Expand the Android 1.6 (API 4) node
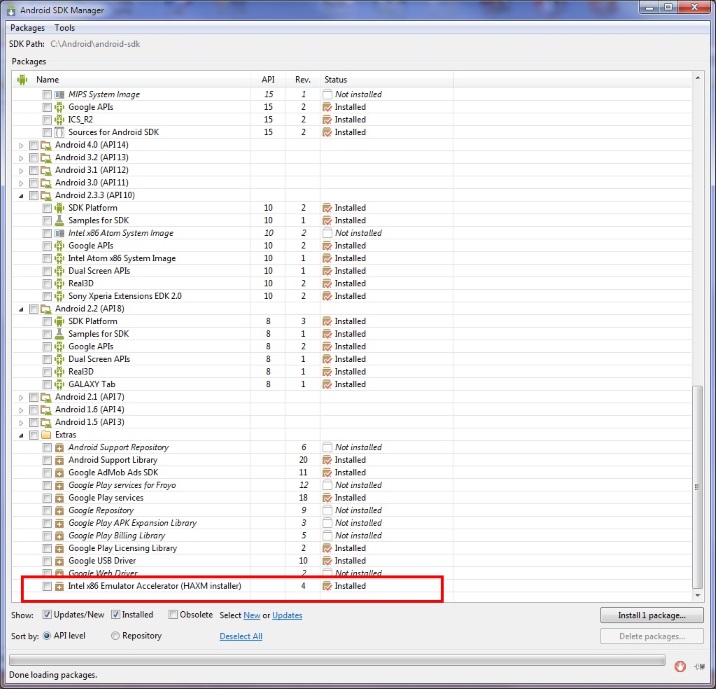The image size is (716, 689). 21,410
